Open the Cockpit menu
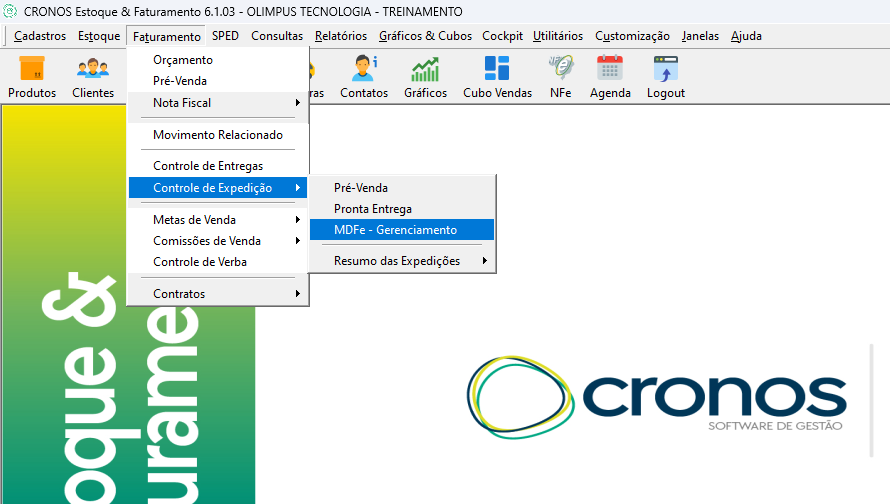890x504 pixels. 502,36
